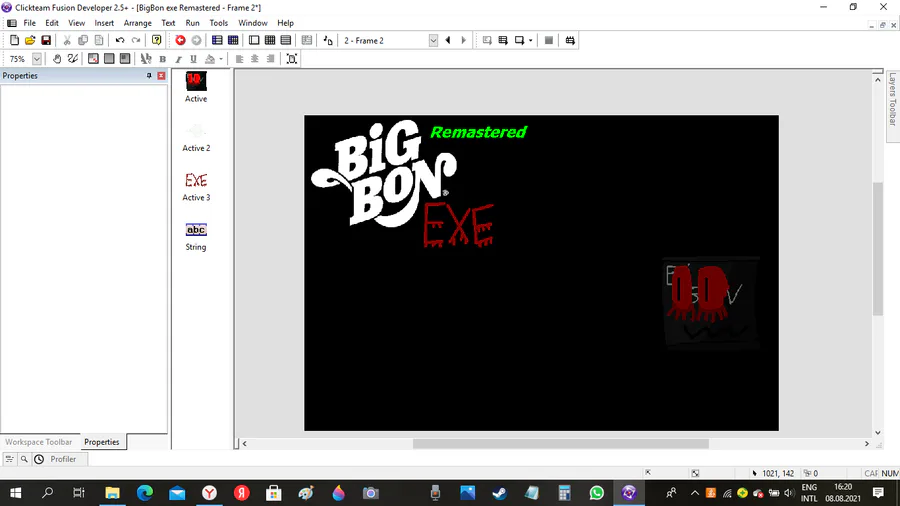The height and width of the screenshot is (506, 900).
Task: Go to next frame arrow
Action: [463, 40]
